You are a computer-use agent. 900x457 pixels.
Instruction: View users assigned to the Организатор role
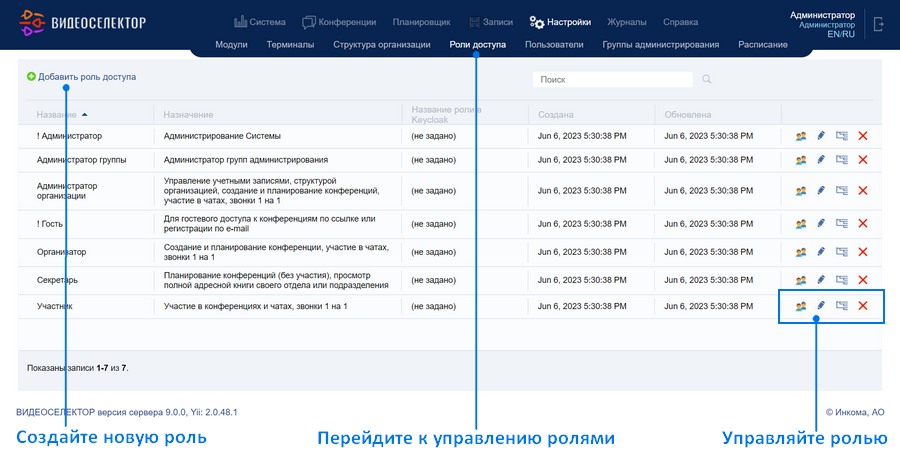801,251
